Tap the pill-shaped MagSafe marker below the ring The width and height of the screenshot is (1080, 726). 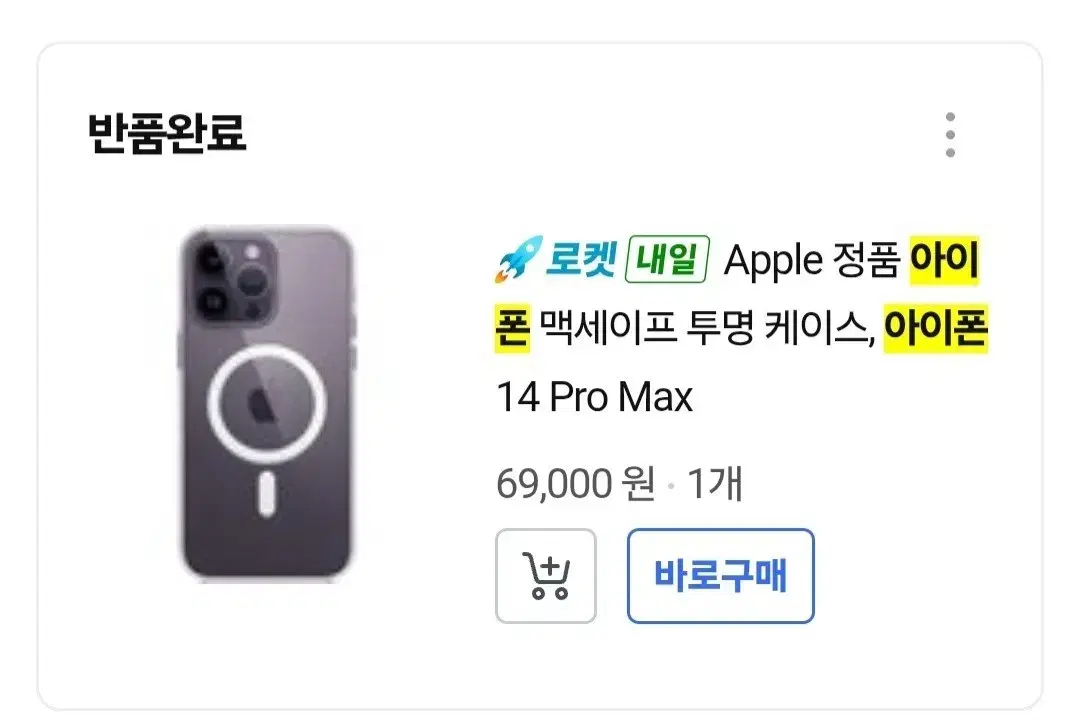266,497
